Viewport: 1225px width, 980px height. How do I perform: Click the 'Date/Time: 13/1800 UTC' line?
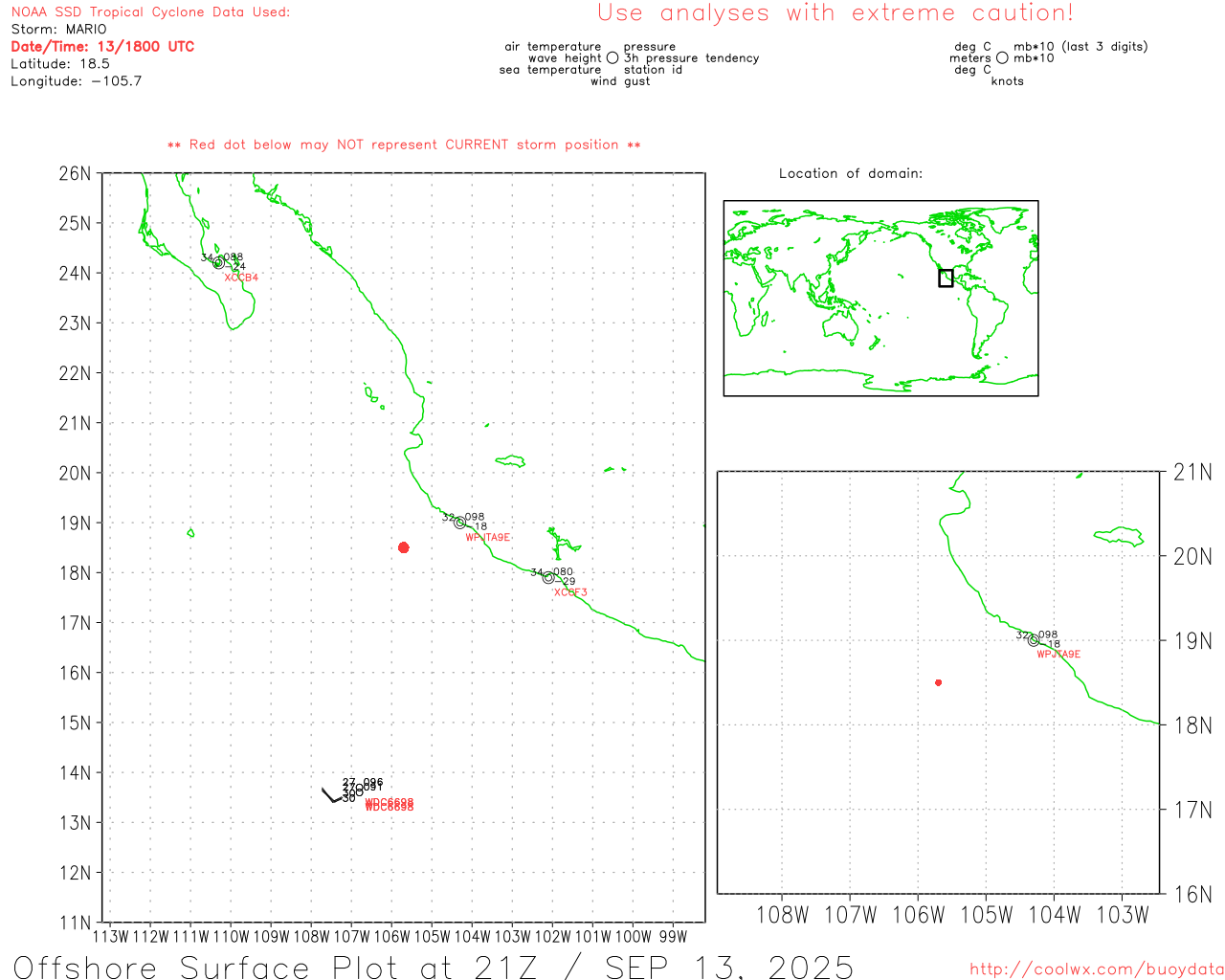tap(102, 47)
